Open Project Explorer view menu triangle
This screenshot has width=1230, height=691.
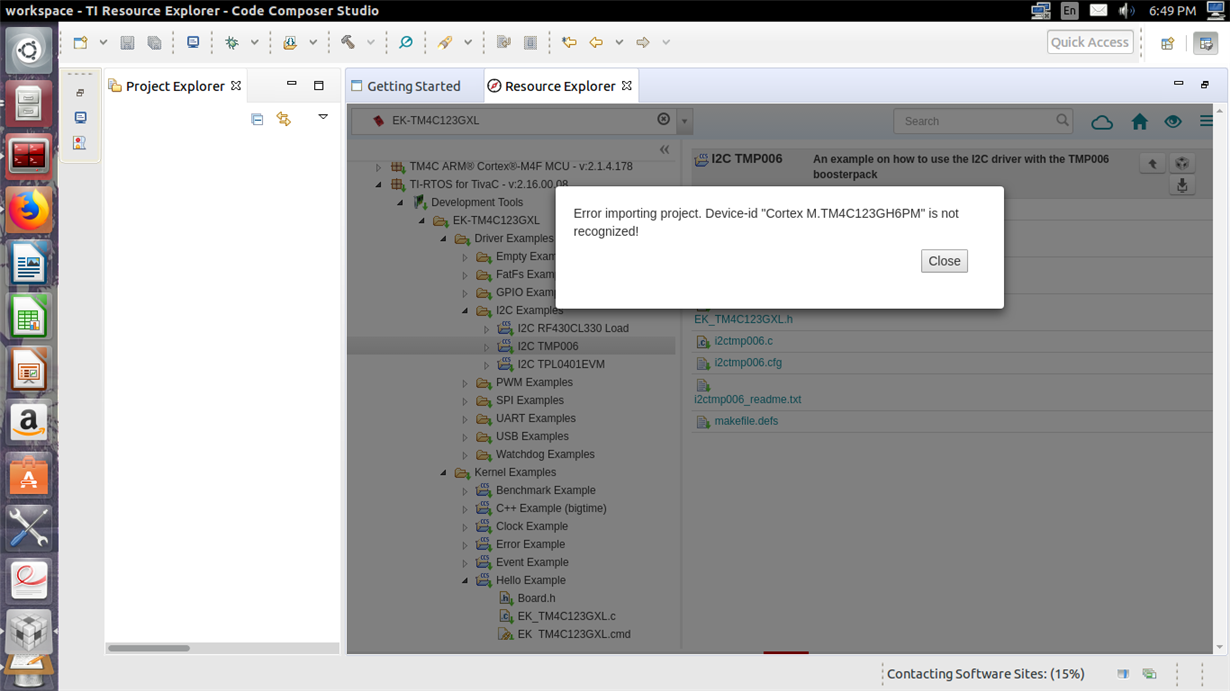323,118
